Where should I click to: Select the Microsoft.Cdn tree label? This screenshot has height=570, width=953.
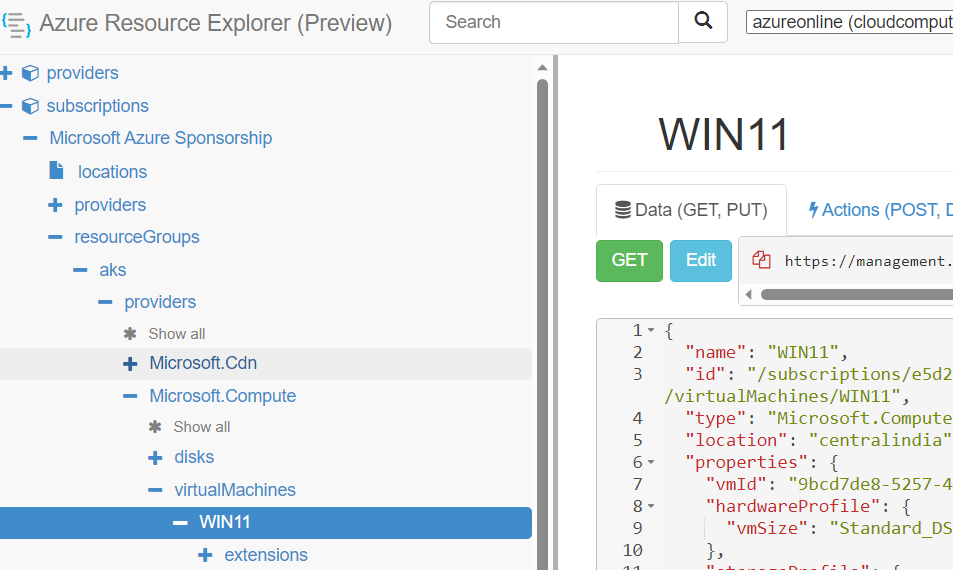pos(203,363)
